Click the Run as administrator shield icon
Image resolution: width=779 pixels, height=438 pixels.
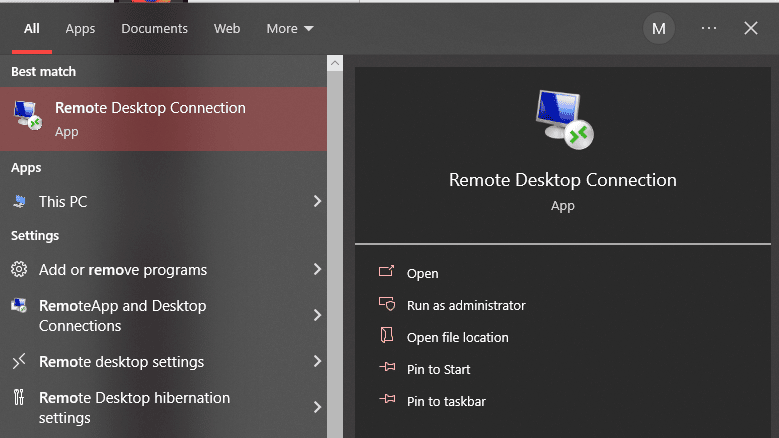(x=387, y=305)
